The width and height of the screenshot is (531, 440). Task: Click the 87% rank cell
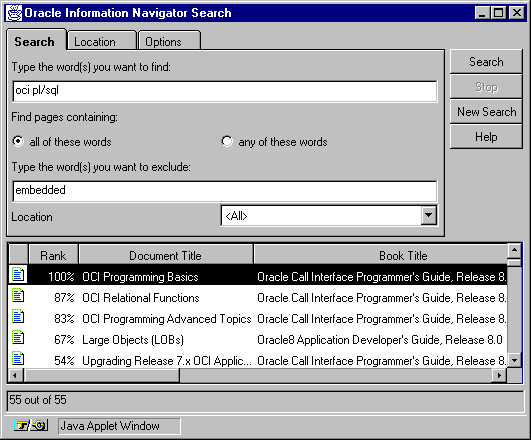[64, 298]
